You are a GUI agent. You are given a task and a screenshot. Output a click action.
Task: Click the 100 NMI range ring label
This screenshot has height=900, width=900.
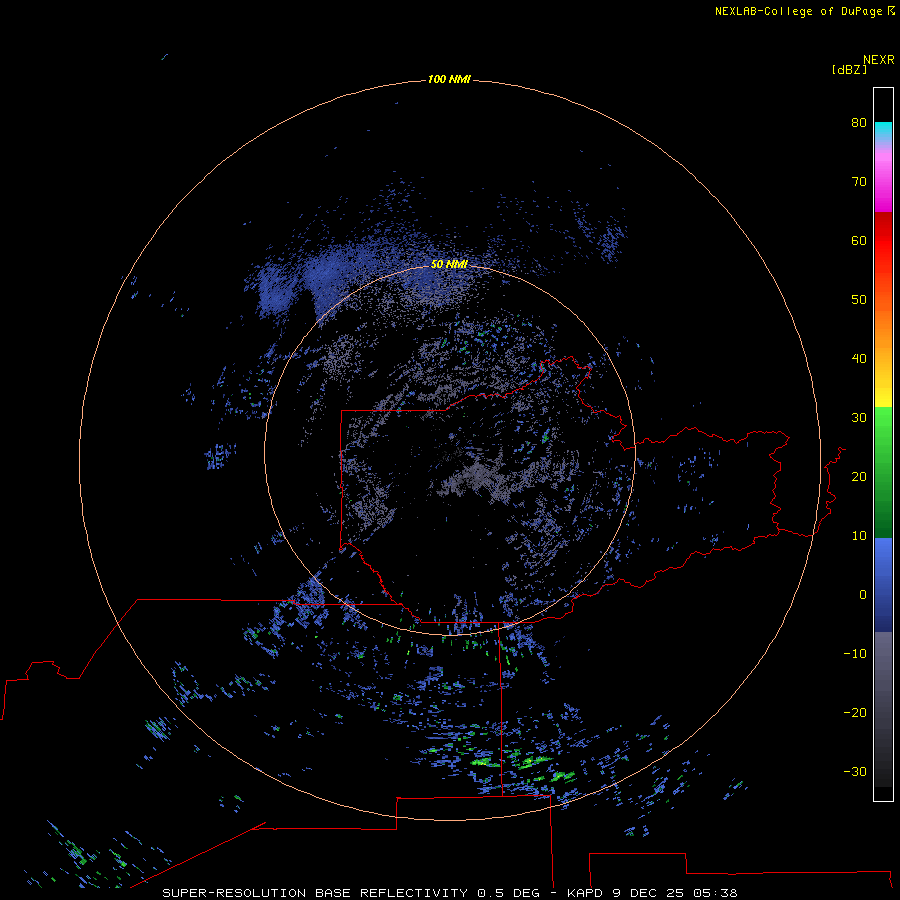(x=449, y=79)
